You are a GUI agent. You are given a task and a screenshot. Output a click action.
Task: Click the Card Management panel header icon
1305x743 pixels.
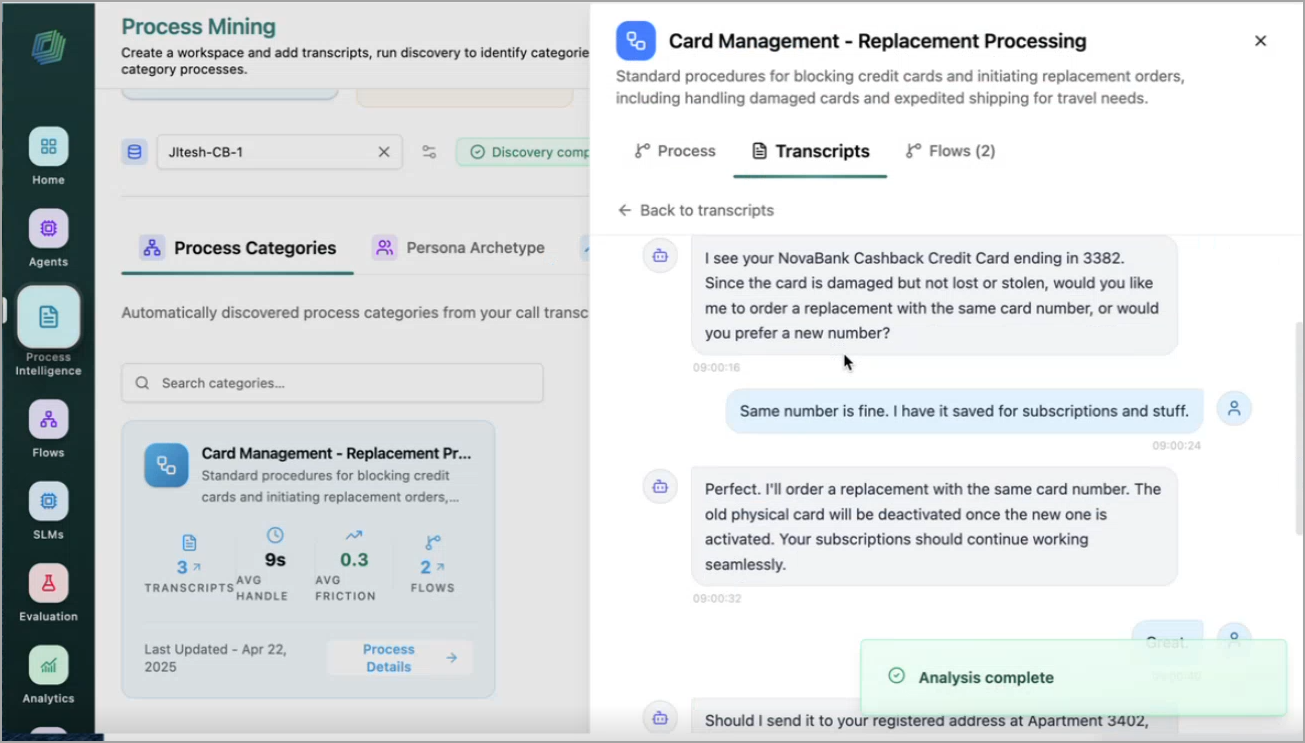[x=636, y=41]
